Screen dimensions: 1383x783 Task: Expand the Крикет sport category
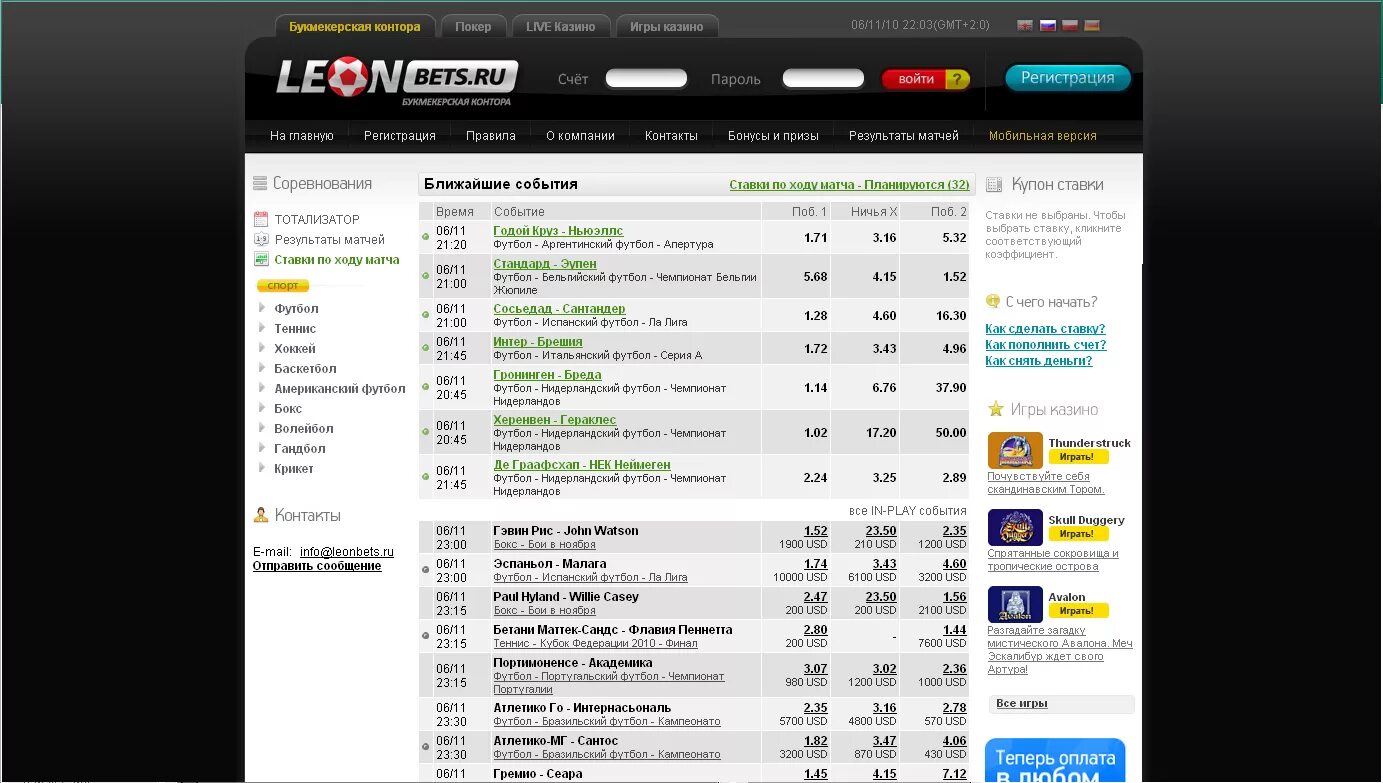click(x=293, y=468)
